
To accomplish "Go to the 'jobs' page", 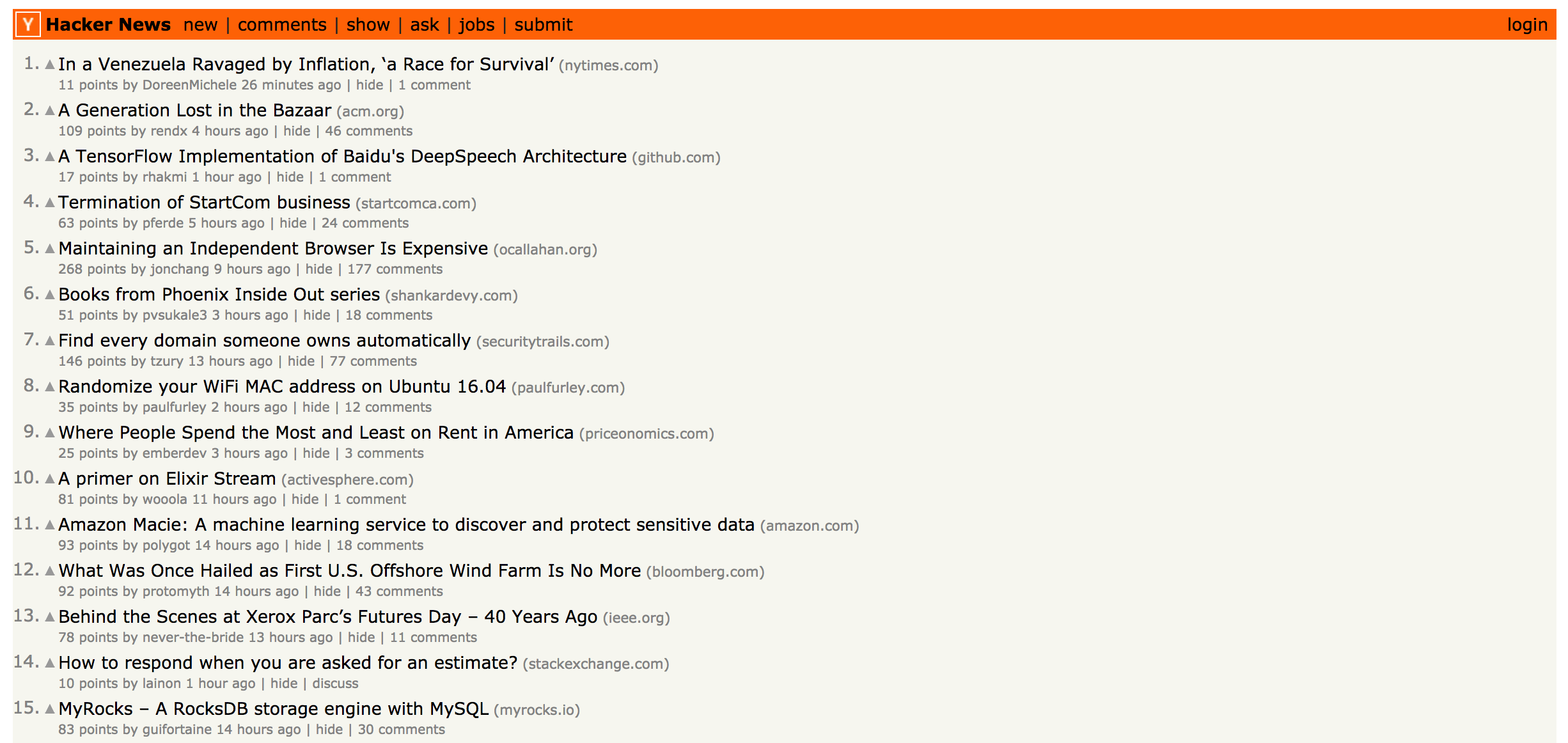I will click(x=476, y=25).
